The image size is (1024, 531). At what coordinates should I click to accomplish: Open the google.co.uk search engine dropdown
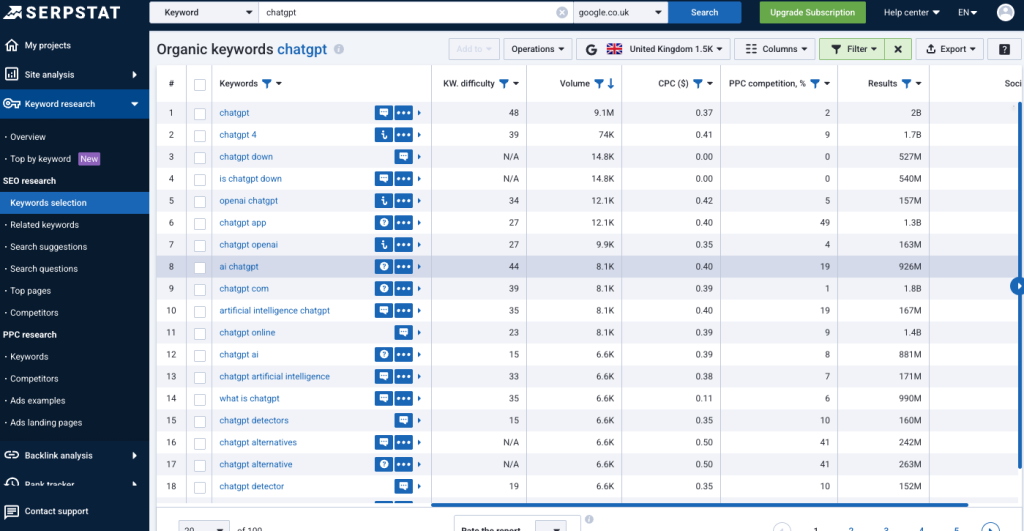(x=620, y=12)
